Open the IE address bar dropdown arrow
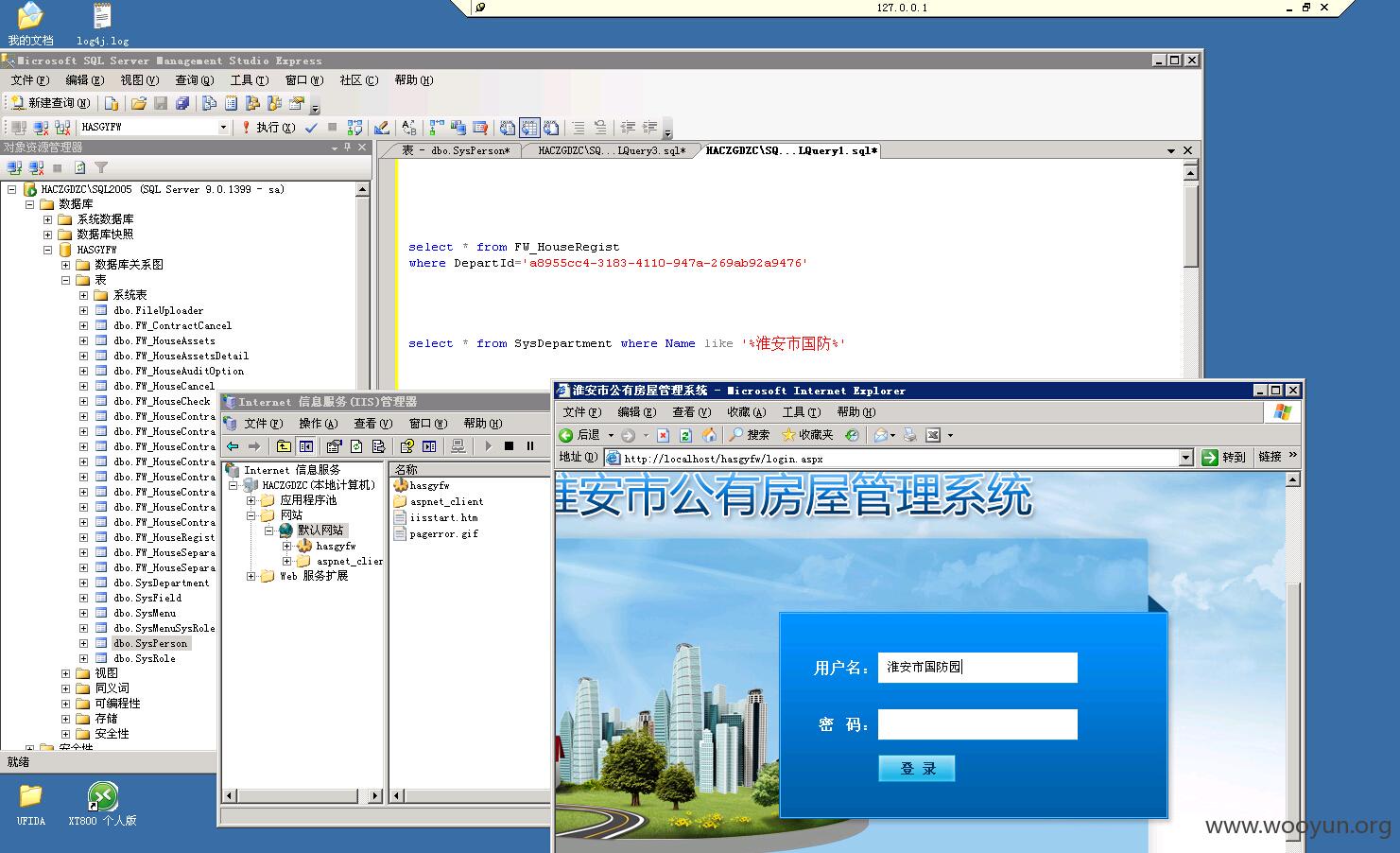 [1185, 458]
